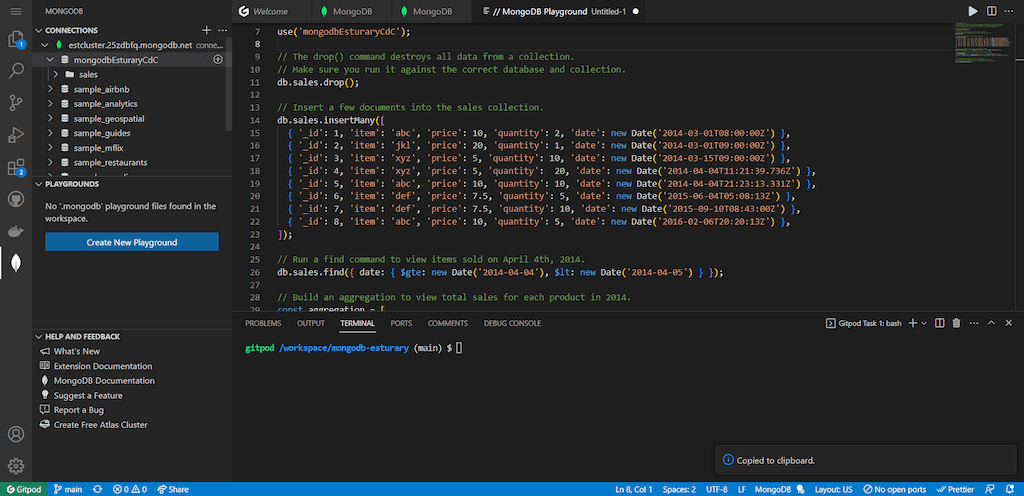
Task: Select the MongoDB leaf icon in activity bar
Action: click(x=16, y=262)
